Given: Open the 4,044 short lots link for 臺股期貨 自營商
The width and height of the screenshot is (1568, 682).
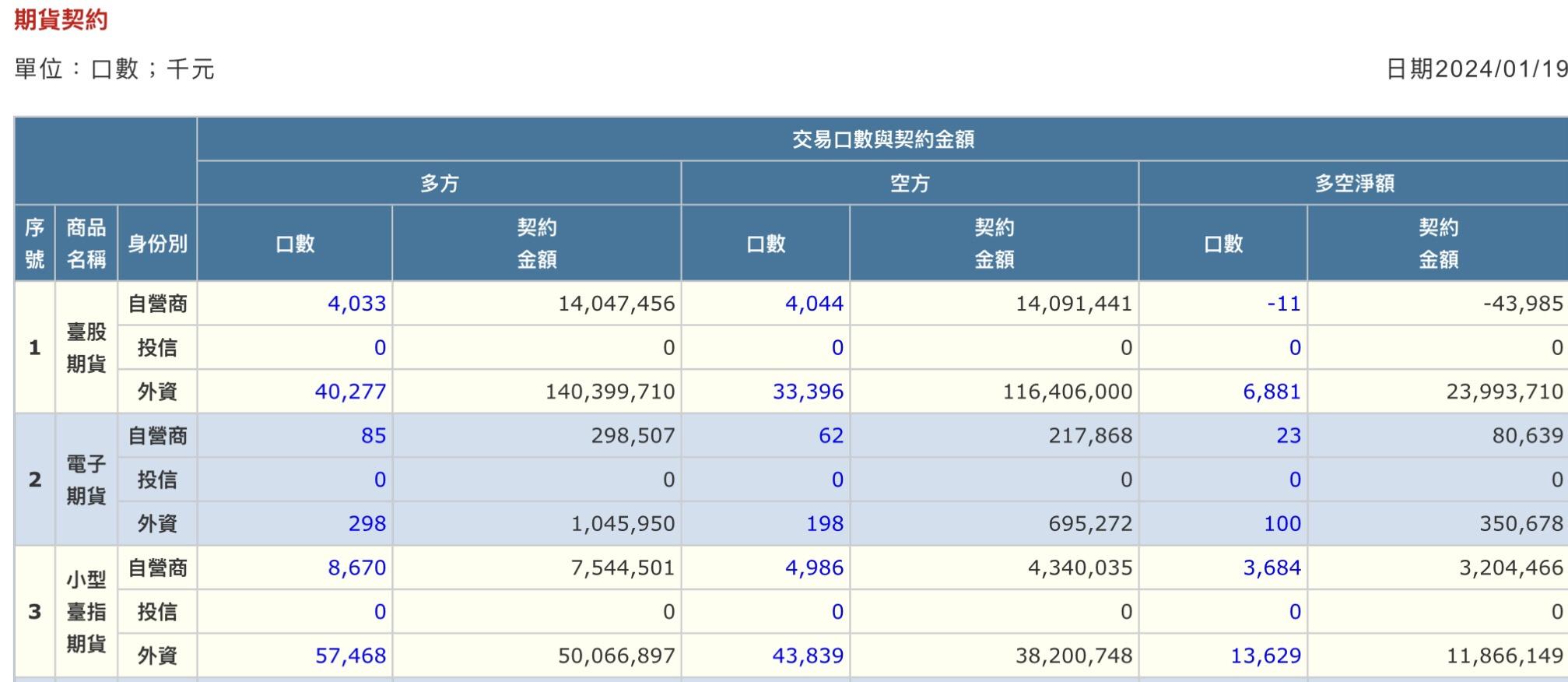Looking at the screenshot, I should coord(814,304).
